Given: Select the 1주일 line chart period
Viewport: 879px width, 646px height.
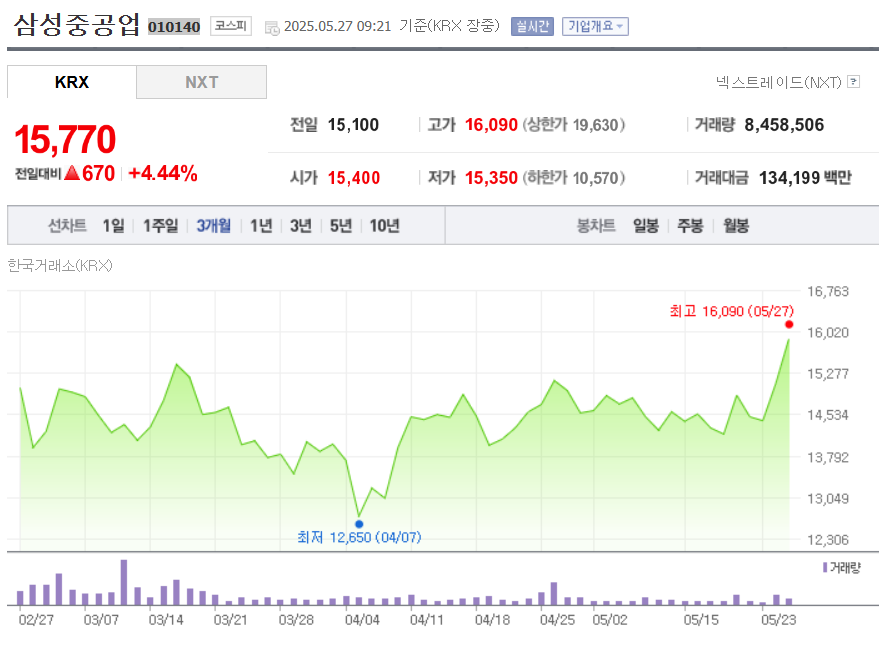Looking at the screenshot, I should point(160,225).
